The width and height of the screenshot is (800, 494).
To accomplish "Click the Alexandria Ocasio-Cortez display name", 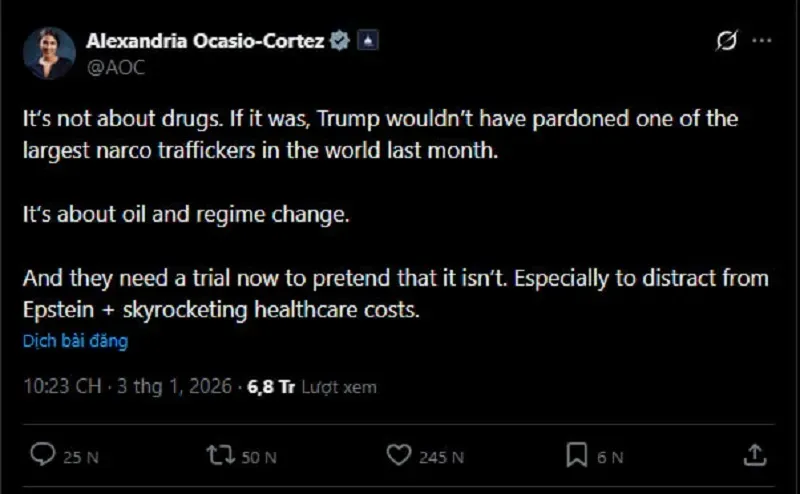I will coord(205,41).
